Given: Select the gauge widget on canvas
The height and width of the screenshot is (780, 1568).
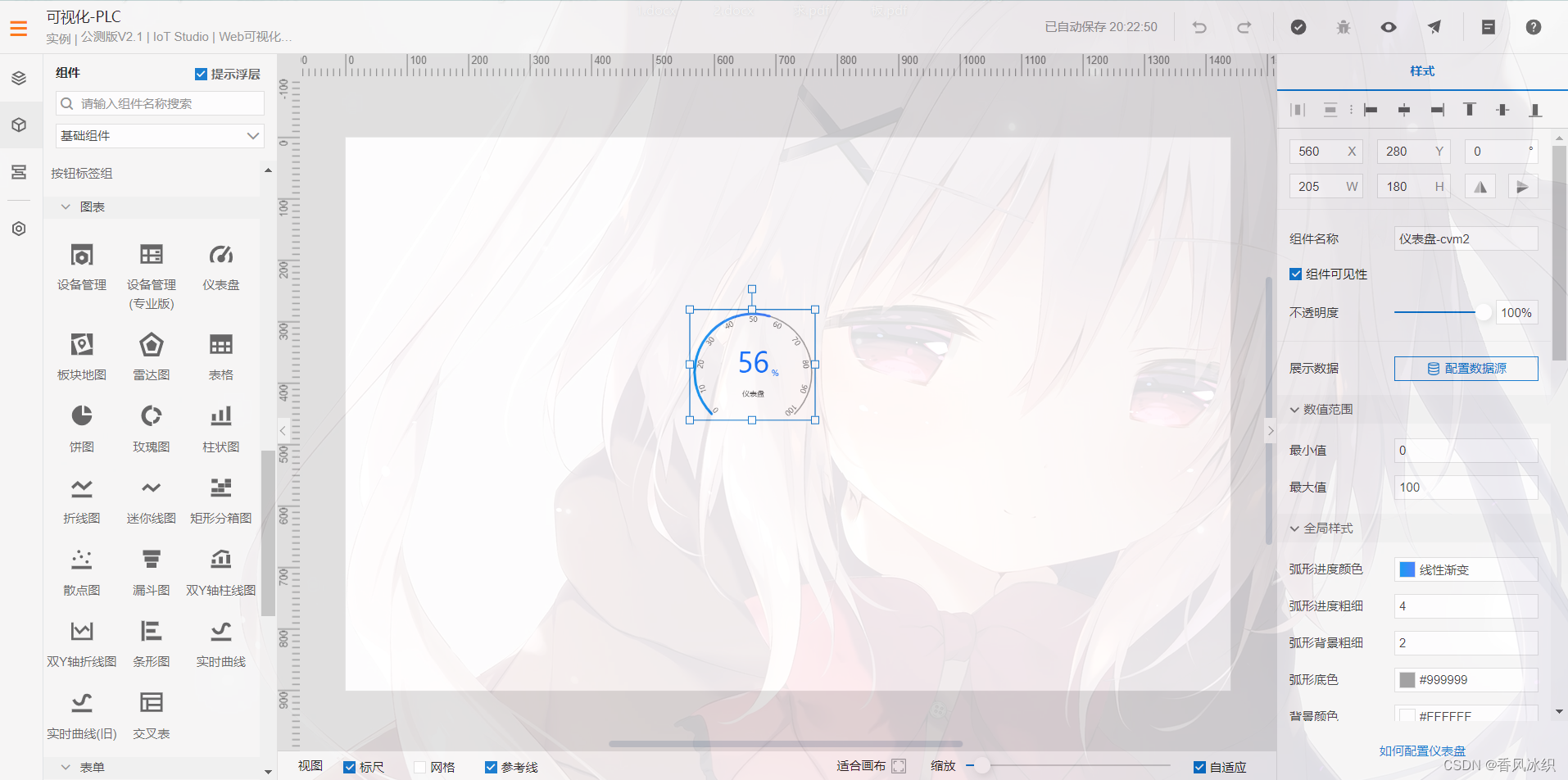Looking at the screenshot, I should 753,365.
